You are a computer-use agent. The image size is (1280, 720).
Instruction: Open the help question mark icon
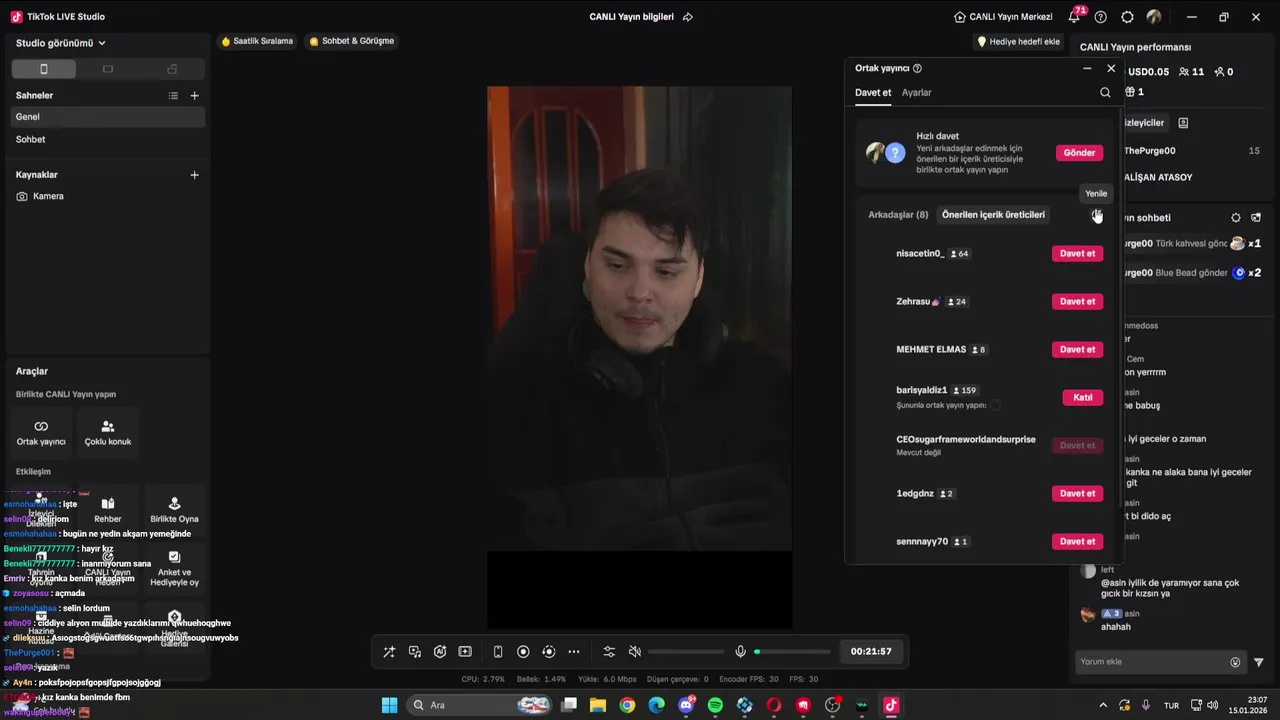tap(1101, 17)
